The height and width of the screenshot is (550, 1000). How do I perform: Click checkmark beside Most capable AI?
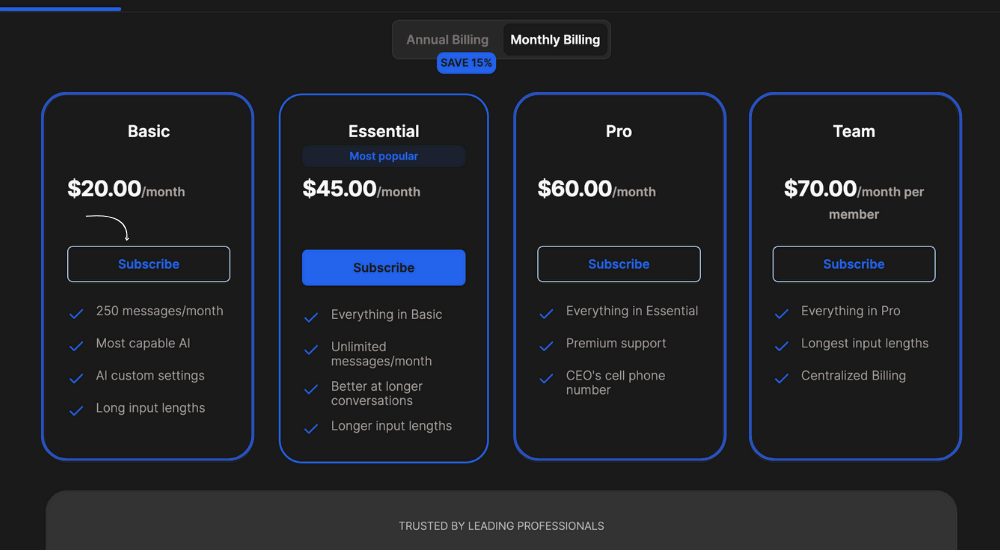(76, 345)
